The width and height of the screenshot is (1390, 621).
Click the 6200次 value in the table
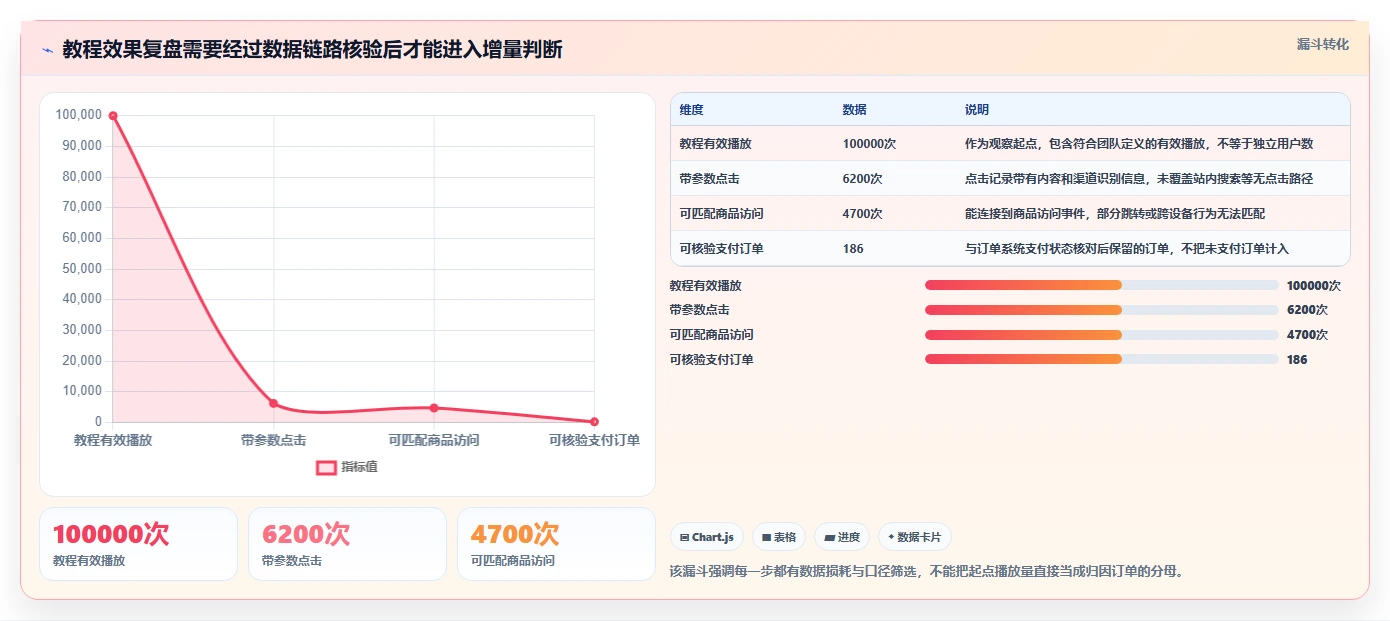point(862,179)
